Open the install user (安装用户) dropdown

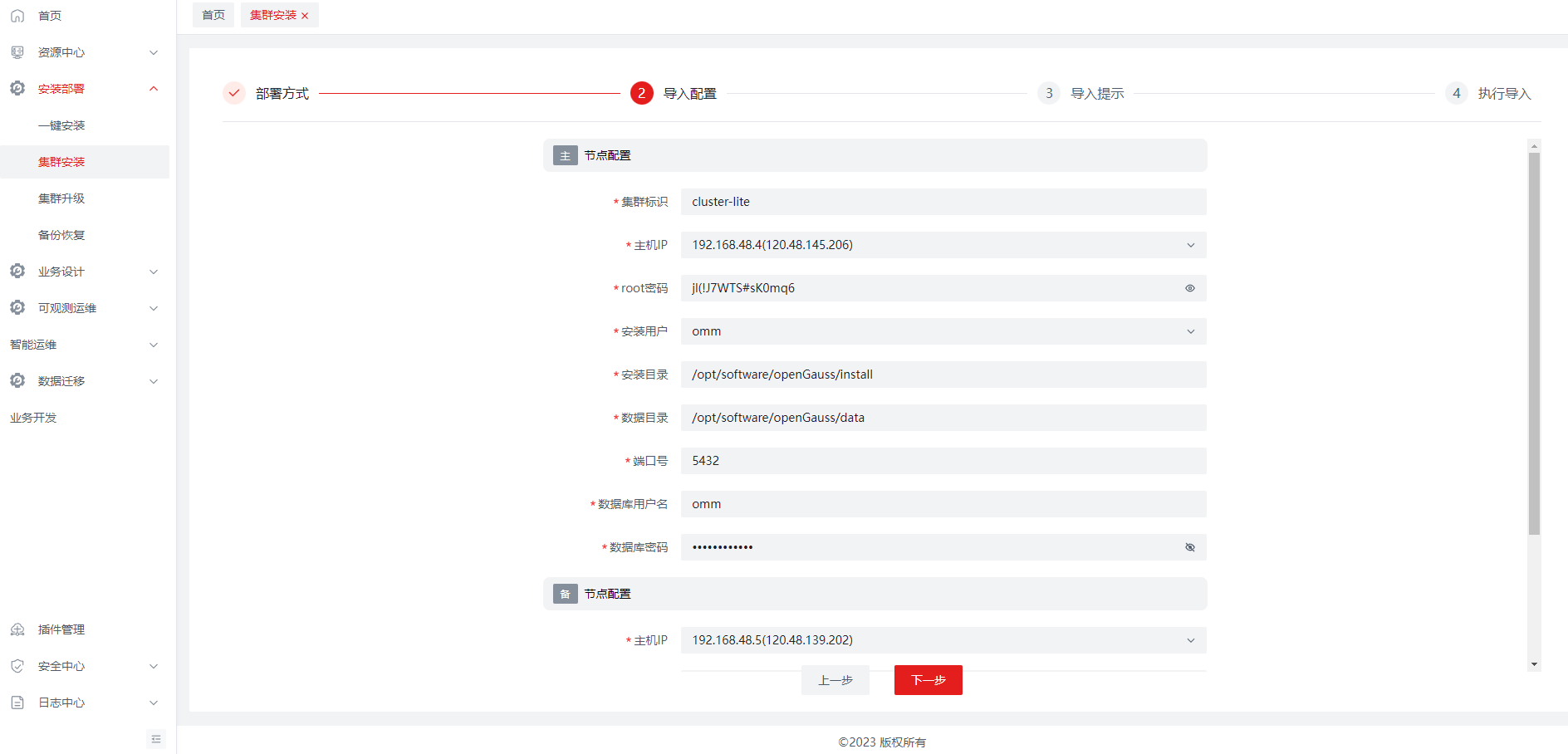pyautogui.click(x=943, y=331)
